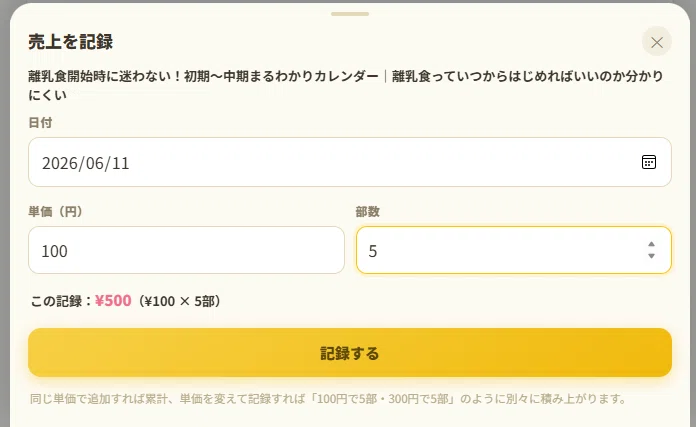Click the 部数 label
Screen dimensions: 696x427
368,211
